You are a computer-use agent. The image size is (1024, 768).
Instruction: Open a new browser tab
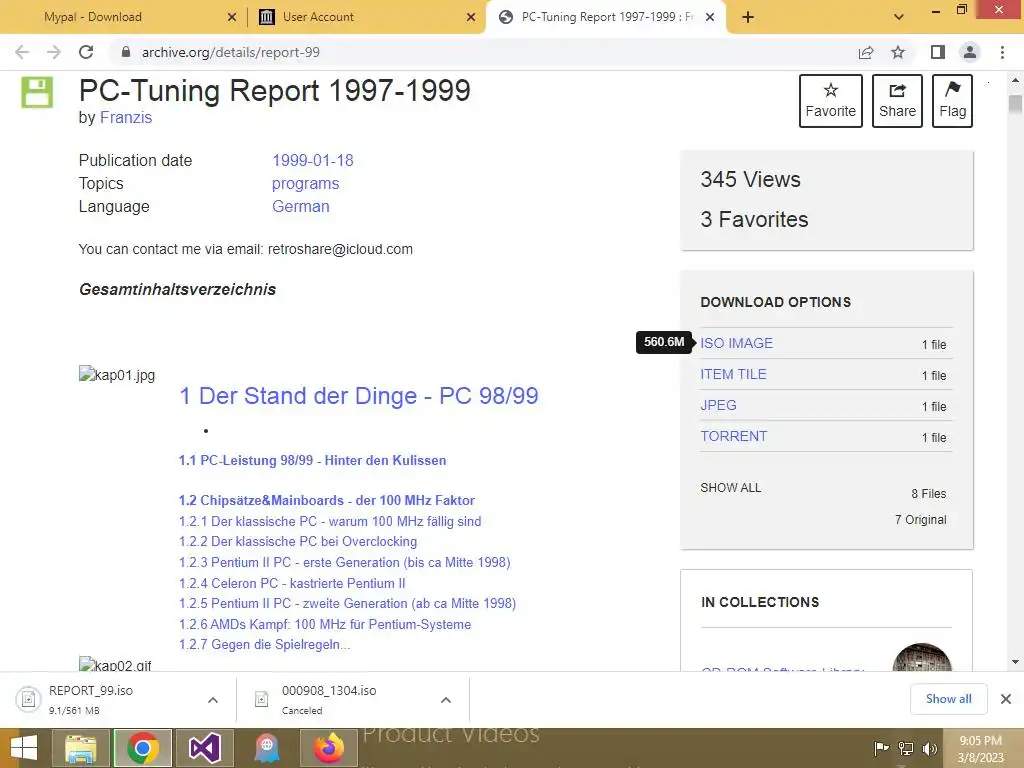tap(748, 17)
